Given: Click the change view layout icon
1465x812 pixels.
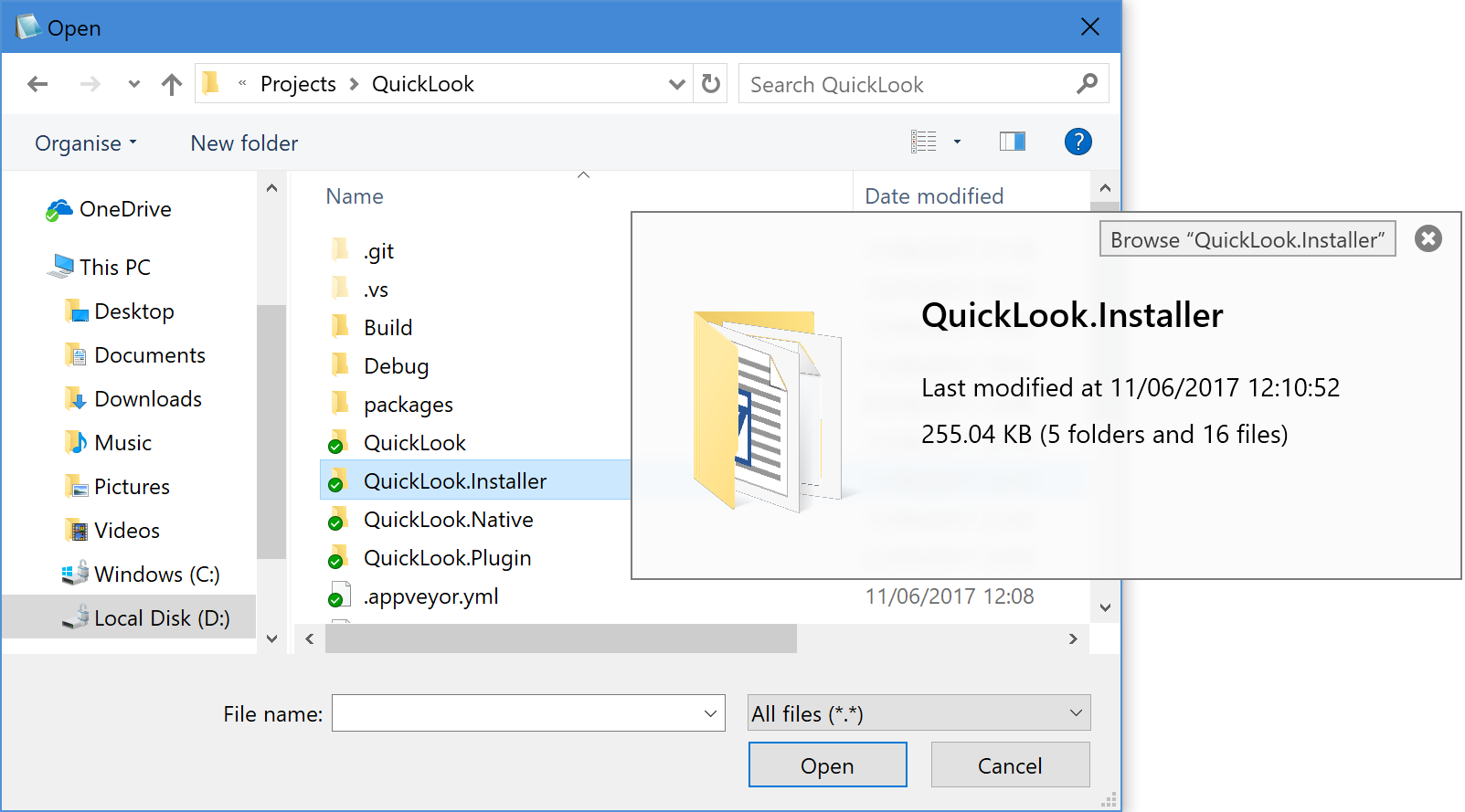Looking at the screenshot, I should pos(924,142).
